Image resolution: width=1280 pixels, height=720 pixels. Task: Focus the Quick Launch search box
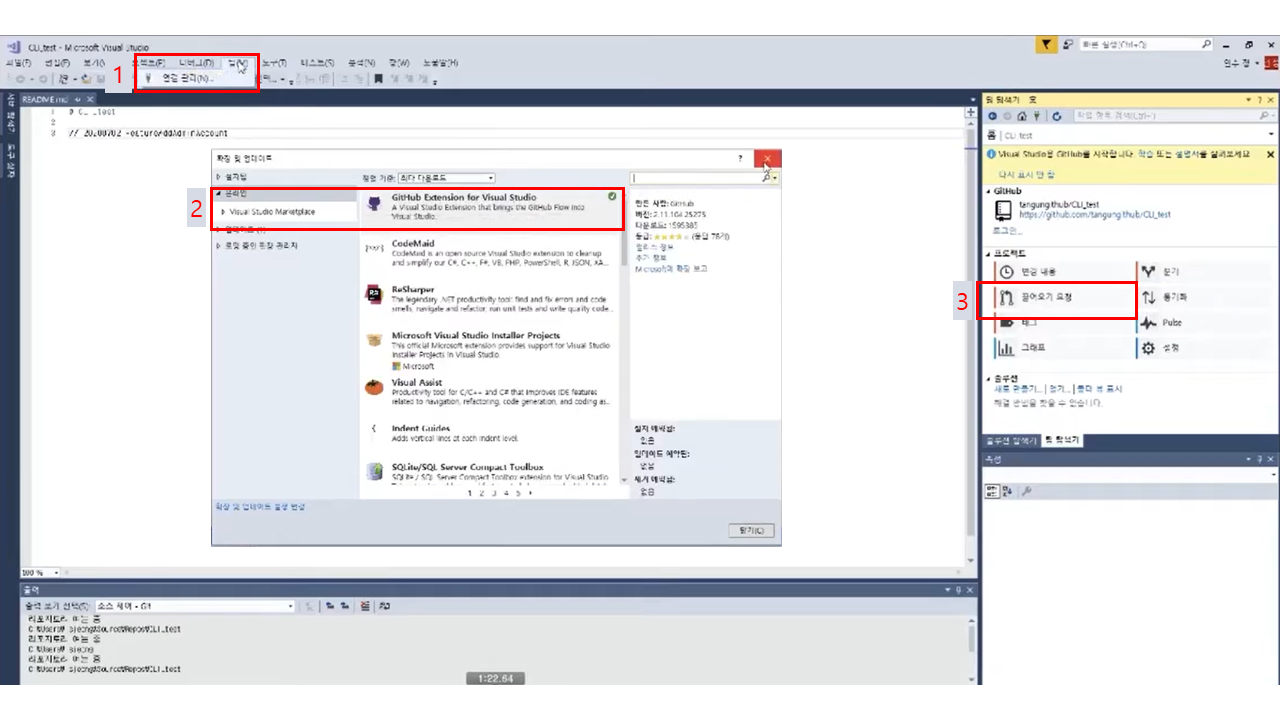(1147, 45)
